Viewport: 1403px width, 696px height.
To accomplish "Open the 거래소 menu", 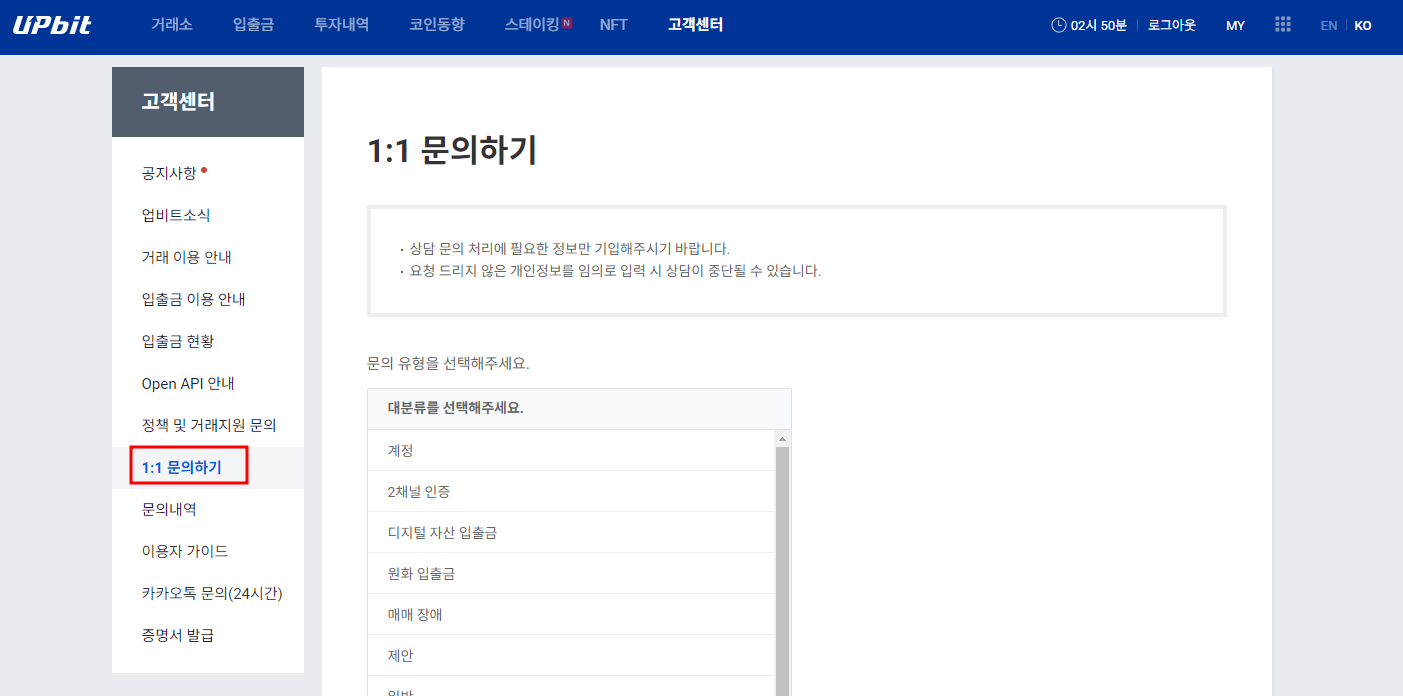I will 171,24.
